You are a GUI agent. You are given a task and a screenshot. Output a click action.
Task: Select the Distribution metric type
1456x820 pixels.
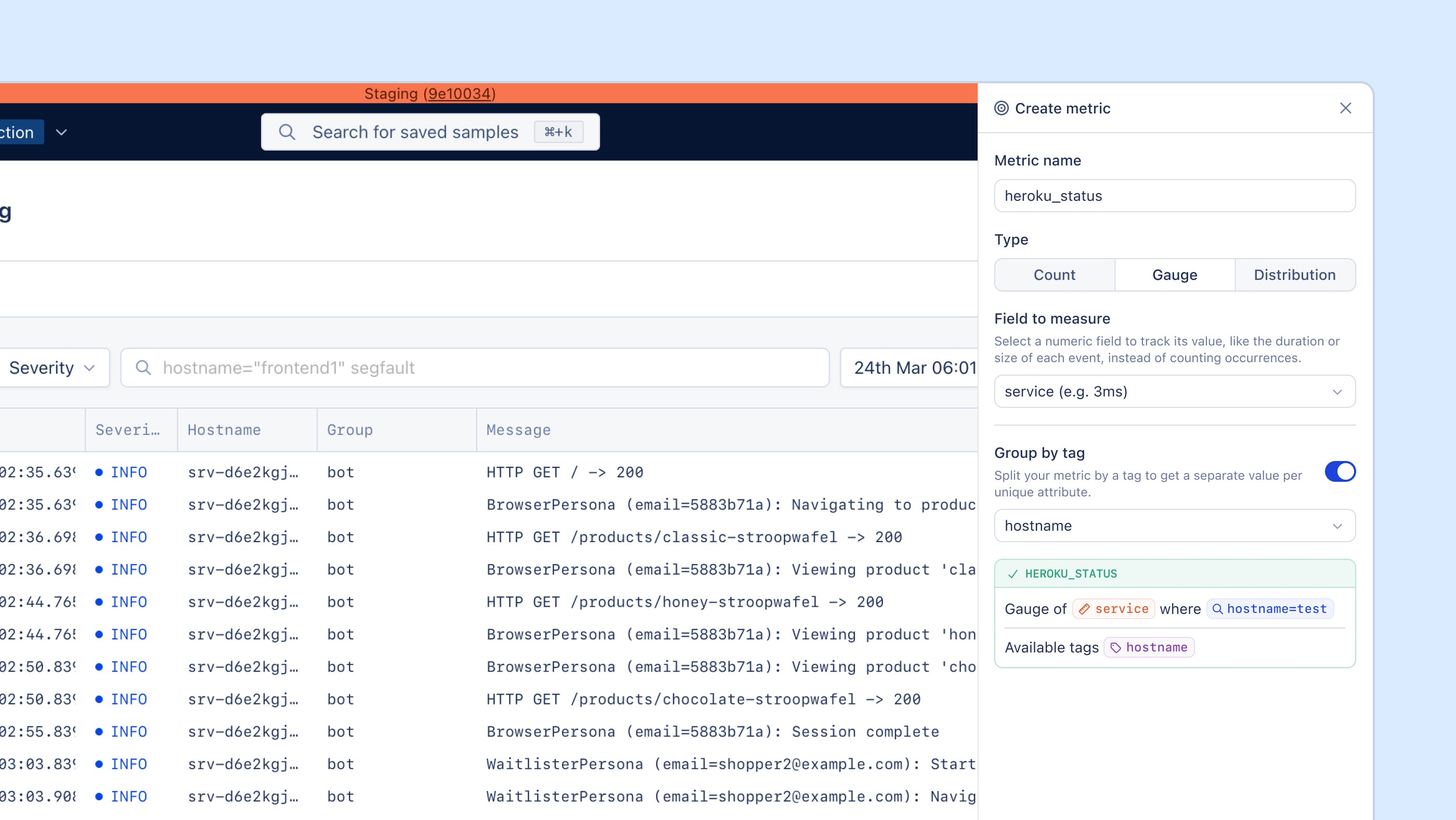(x=1295, y=275)
